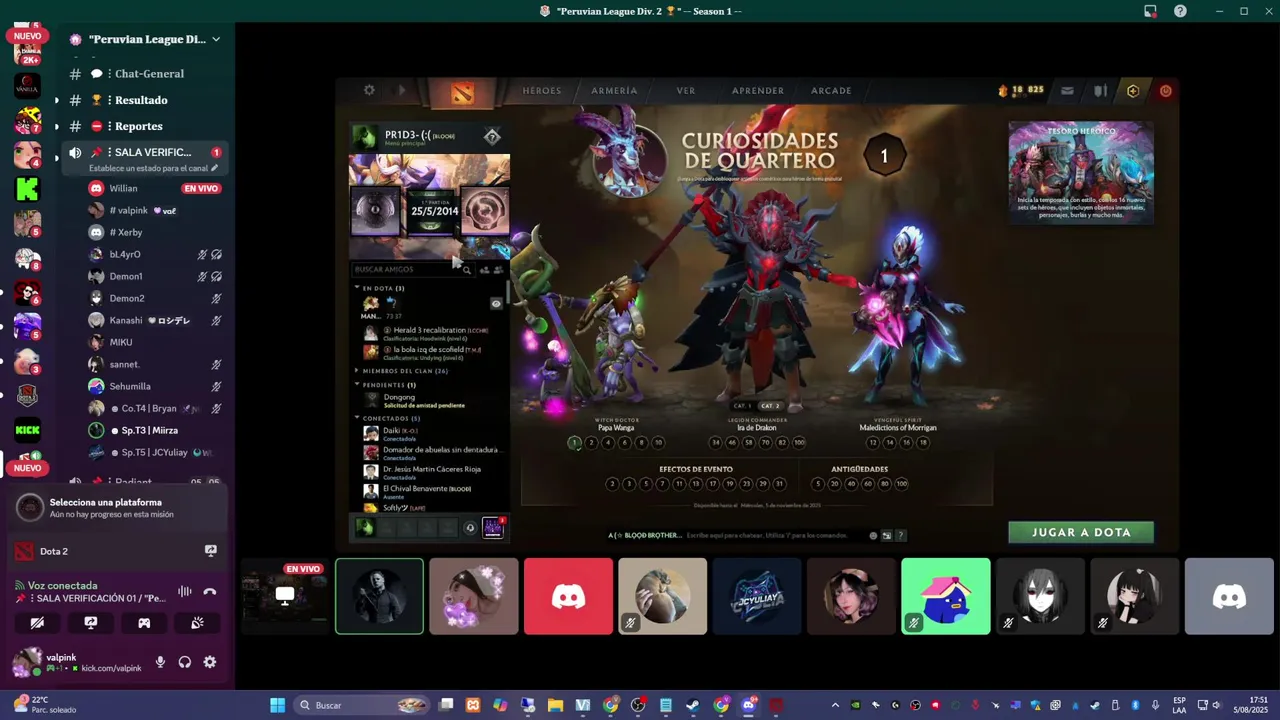Click user Sehumilla in voice list
The height and width of the screenshot is (720, 1280).
(130, 386)
